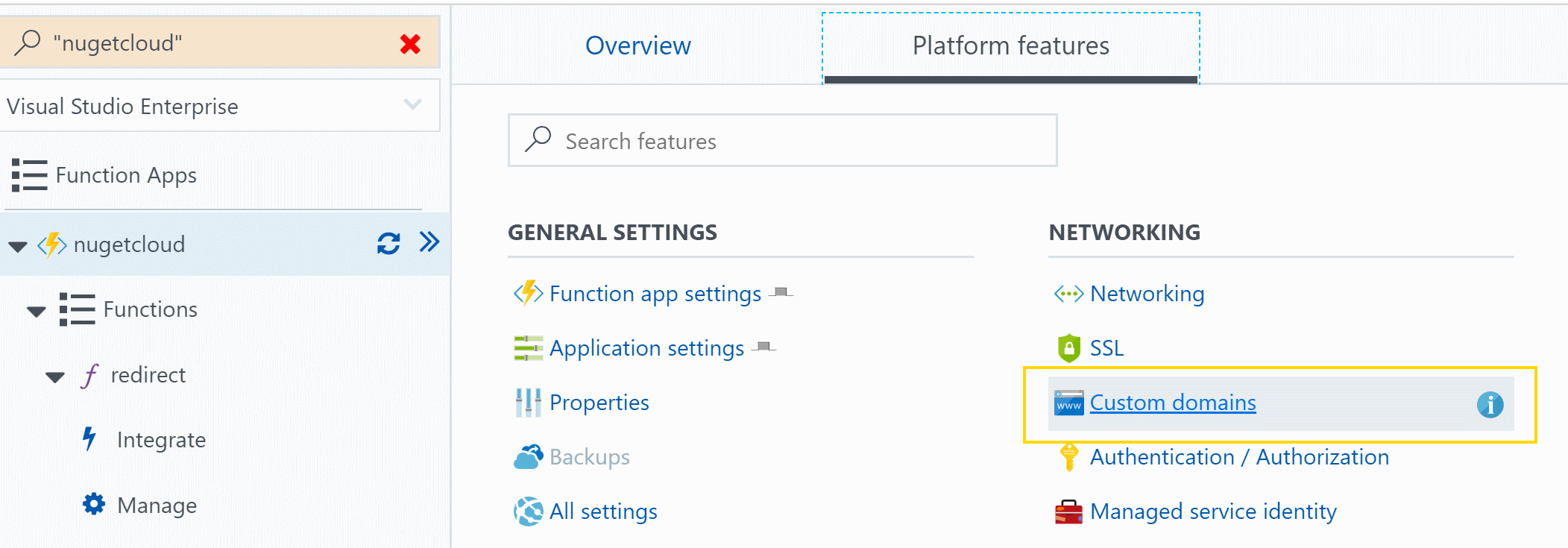Open Function app settings link

655,295
